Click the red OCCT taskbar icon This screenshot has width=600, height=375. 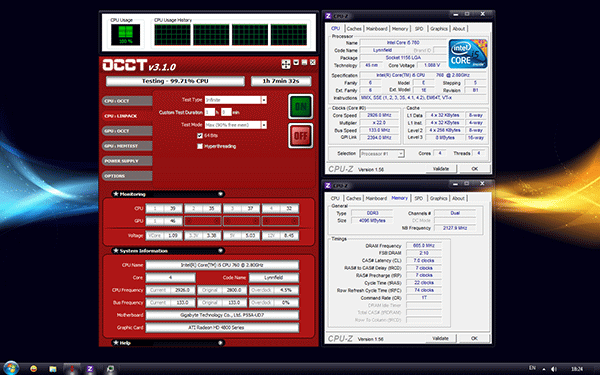point(72,369)
